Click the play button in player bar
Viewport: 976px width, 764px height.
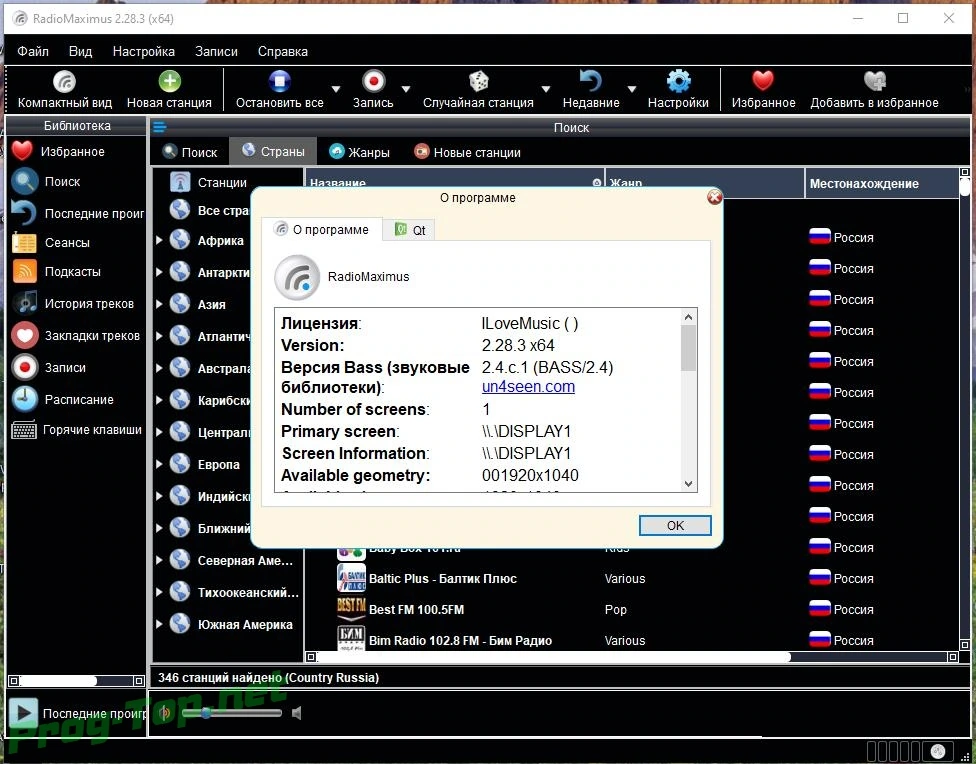click(x=23, y=712)
